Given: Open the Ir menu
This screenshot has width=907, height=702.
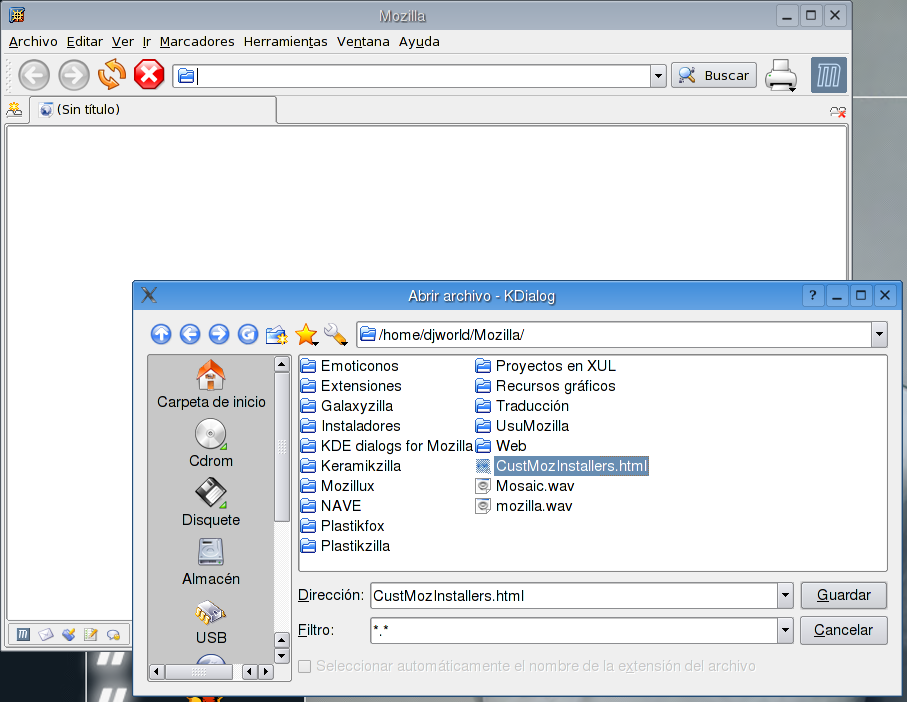Looking at the screenshot, I should pos(147,42).
